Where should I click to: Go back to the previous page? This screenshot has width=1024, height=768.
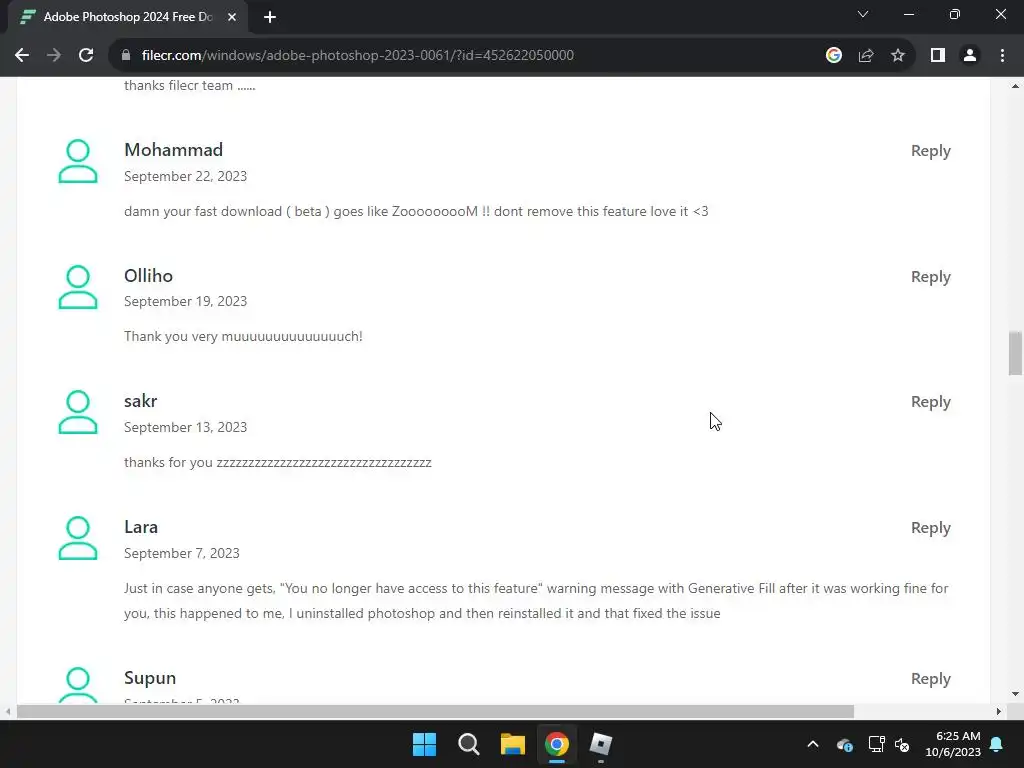coord(22,56)
